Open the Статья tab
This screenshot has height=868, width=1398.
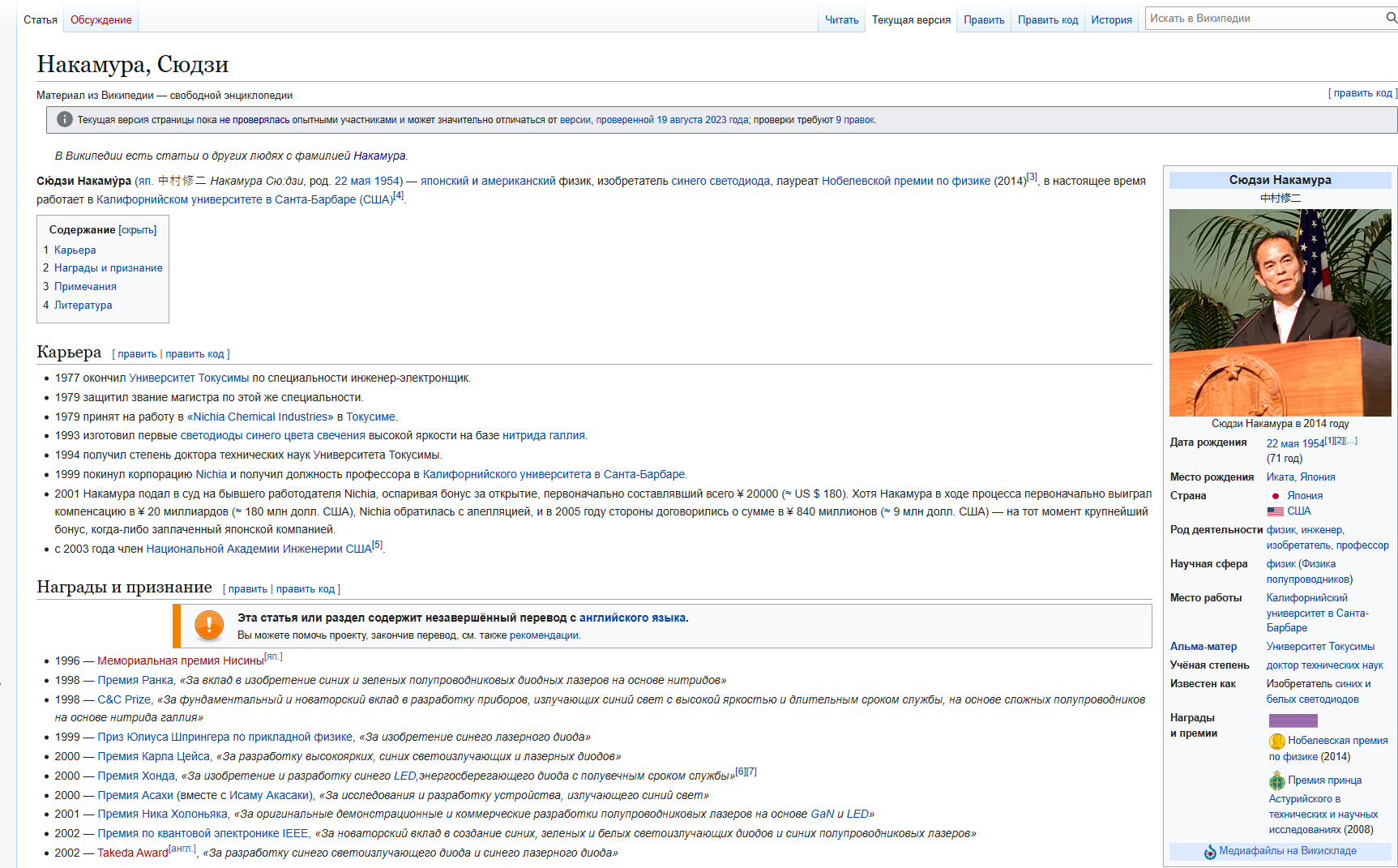pos(41,19)
